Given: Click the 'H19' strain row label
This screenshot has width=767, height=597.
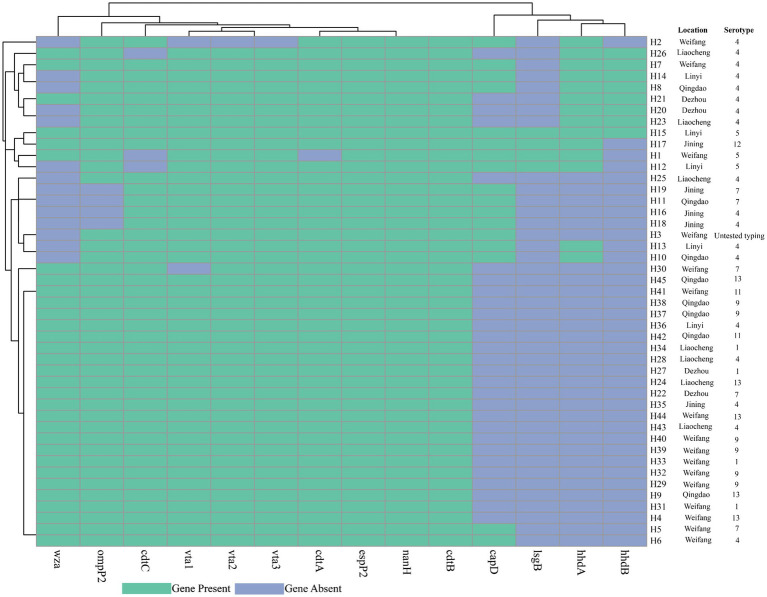Looking at the screenshot, I should click(658, 189).
